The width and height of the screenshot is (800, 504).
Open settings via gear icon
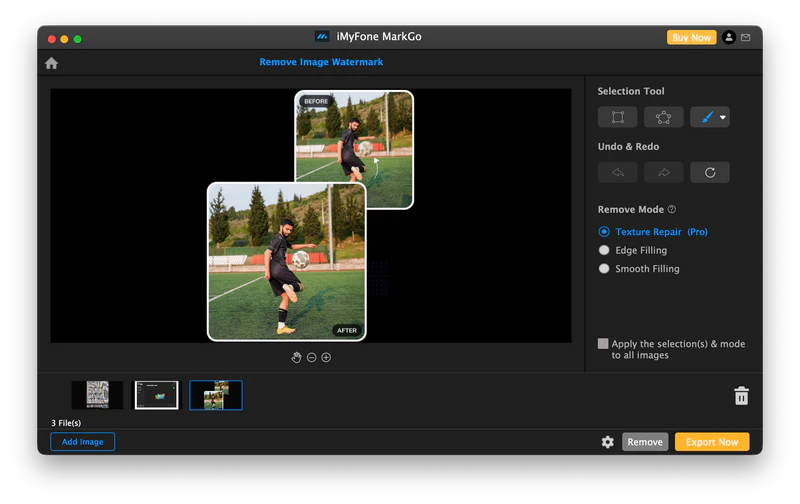607,442
